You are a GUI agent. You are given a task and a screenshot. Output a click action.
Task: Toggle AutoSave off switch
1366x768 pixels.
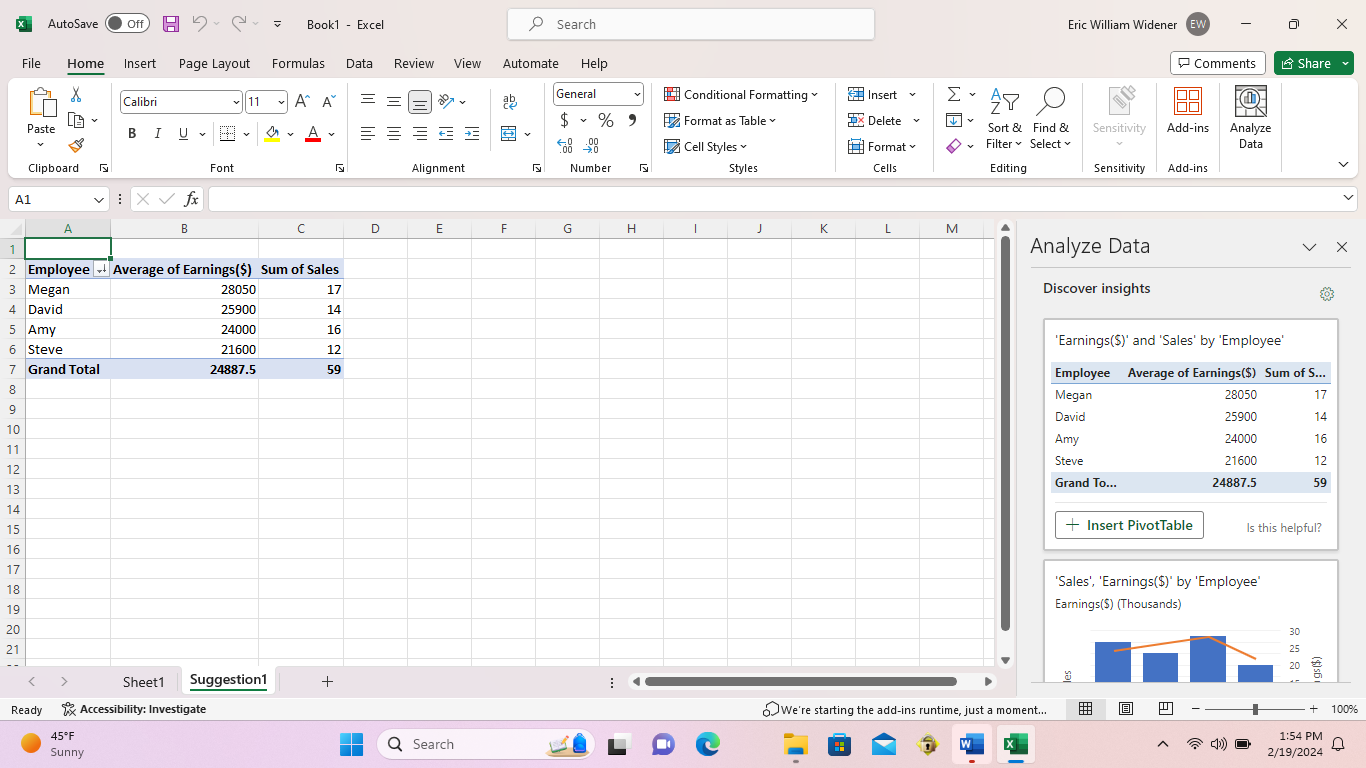pyautogui.click(x=127, y=24)
